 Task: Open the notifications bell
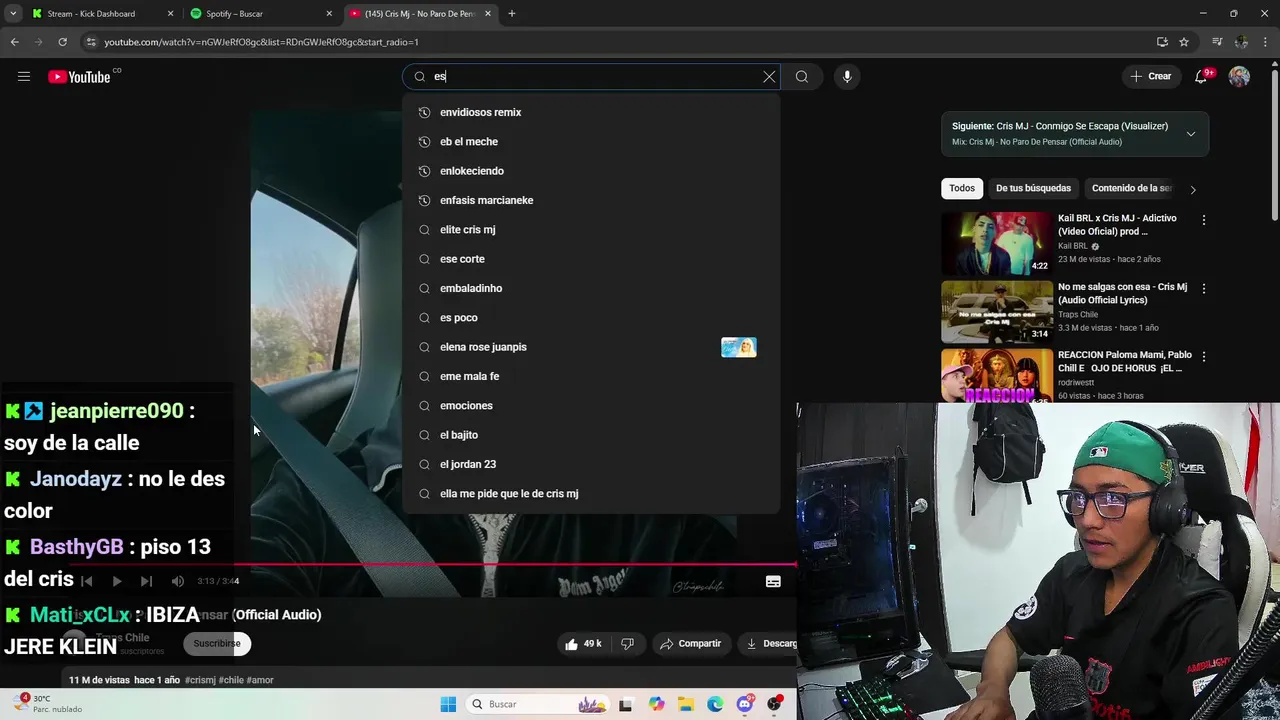pyautogui.click(x=1203, y=76)
